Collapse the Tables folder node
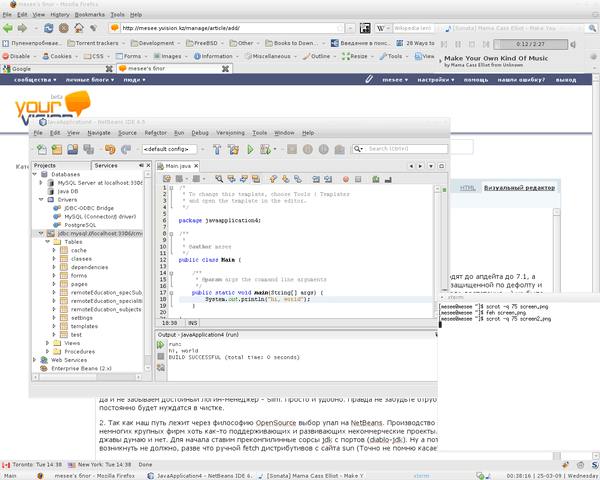The width and height of the screenshot is (600, 480). coord(47,242)
